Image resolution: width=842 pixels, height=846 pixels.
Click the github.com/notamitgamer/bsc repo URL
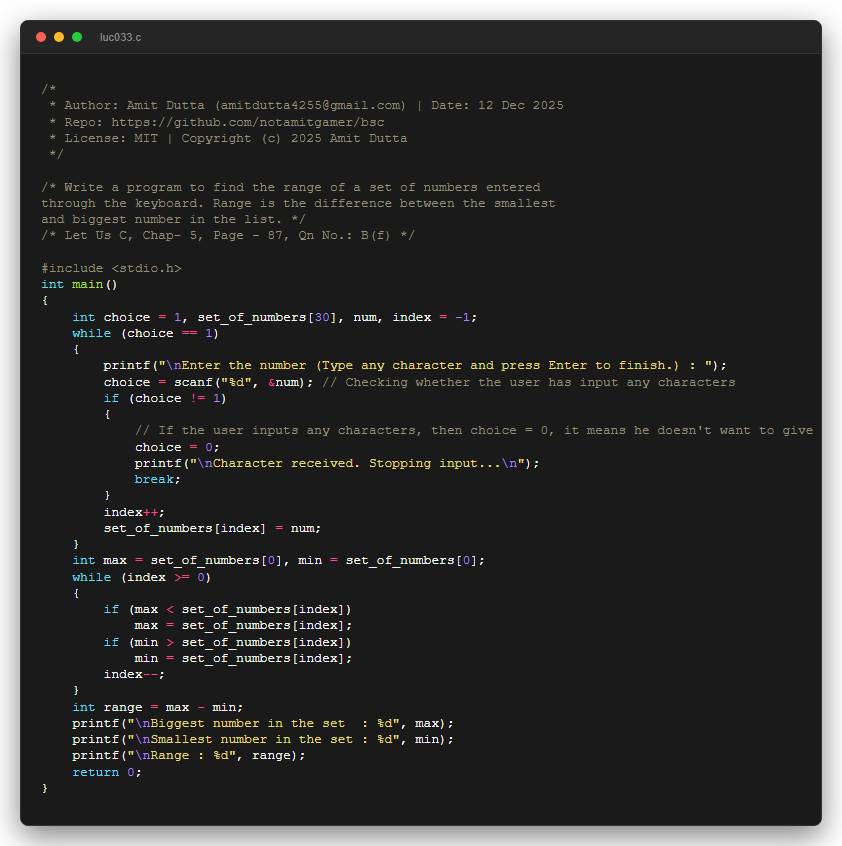248,122
